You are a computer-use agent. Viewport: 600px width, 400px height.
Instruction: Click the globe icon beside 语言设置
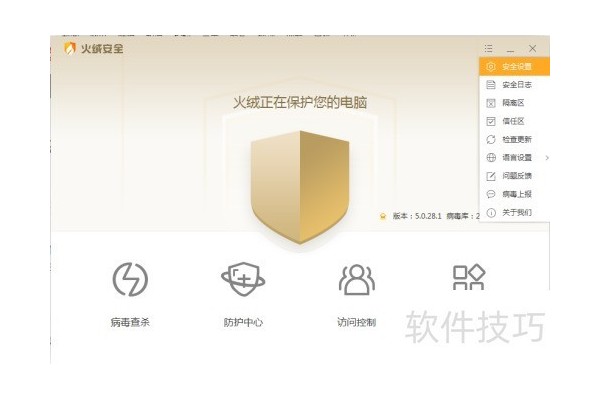click(491, 158)
